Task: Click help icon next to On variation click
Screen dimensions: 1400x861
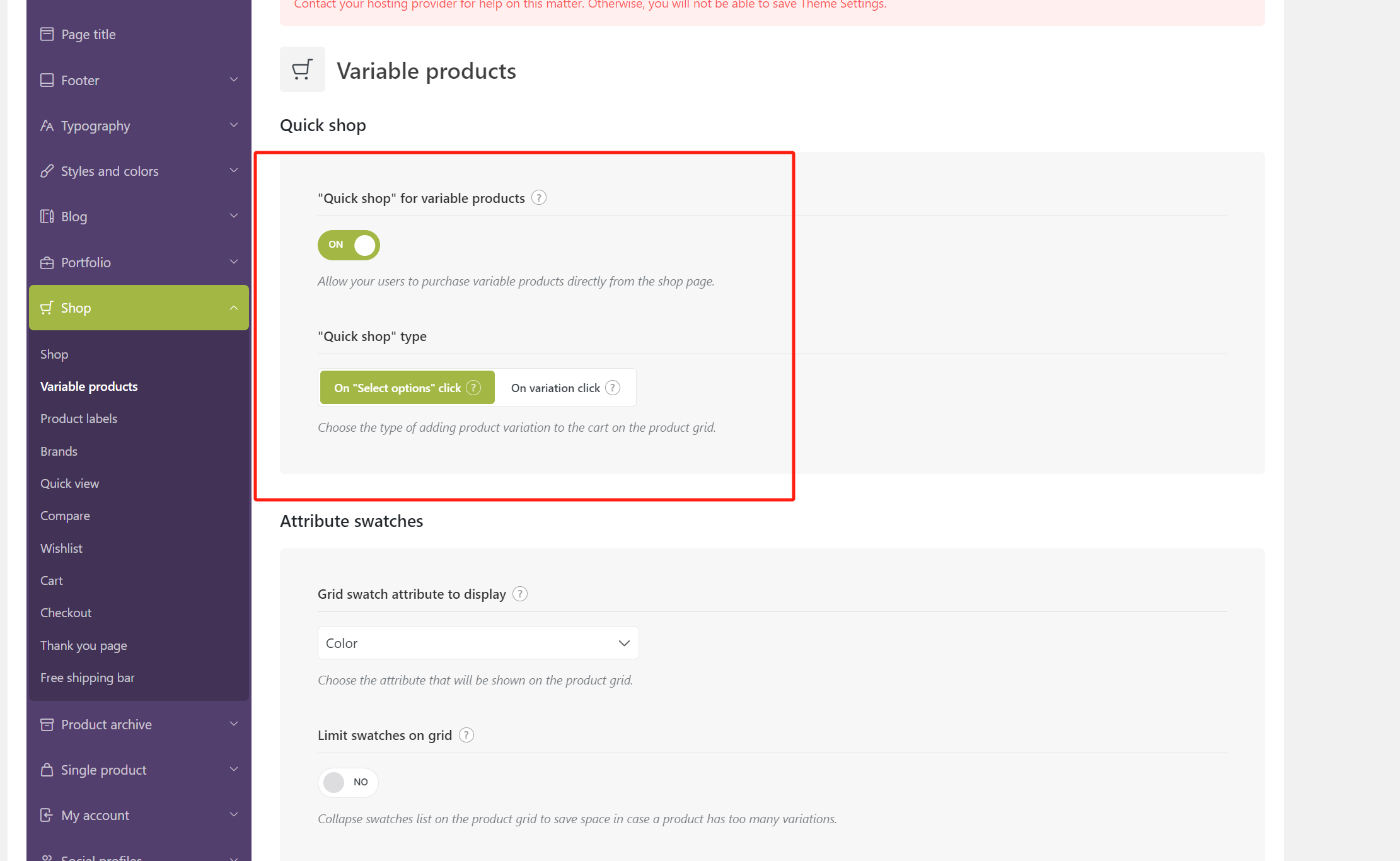Action: (x=613, y=388)
